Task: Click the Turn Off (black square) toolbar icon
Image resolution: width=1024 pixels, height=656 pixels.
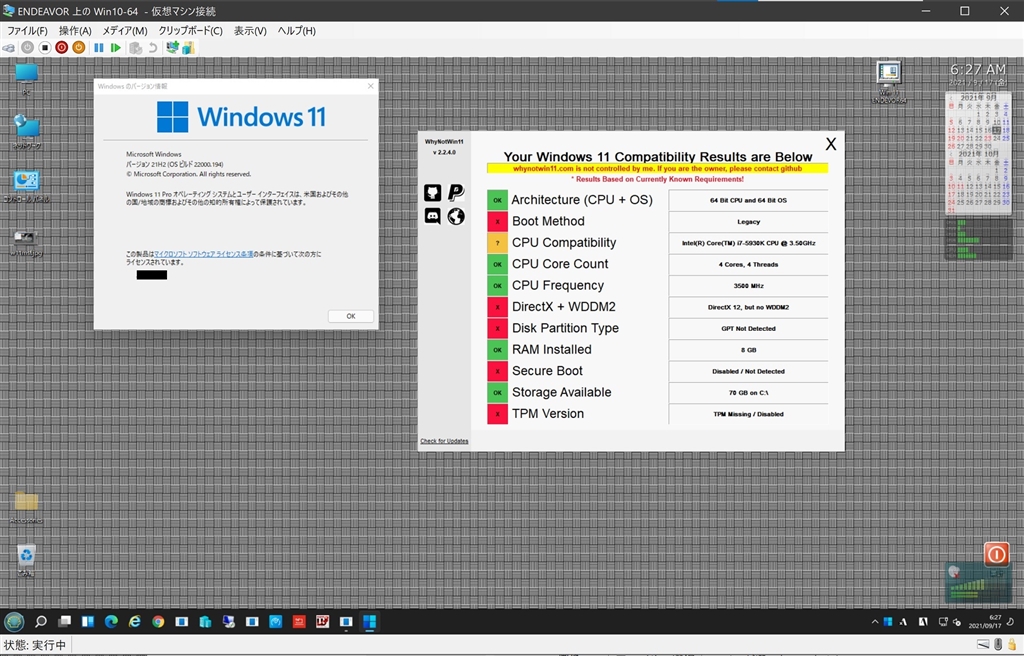Action: [44, 48]
